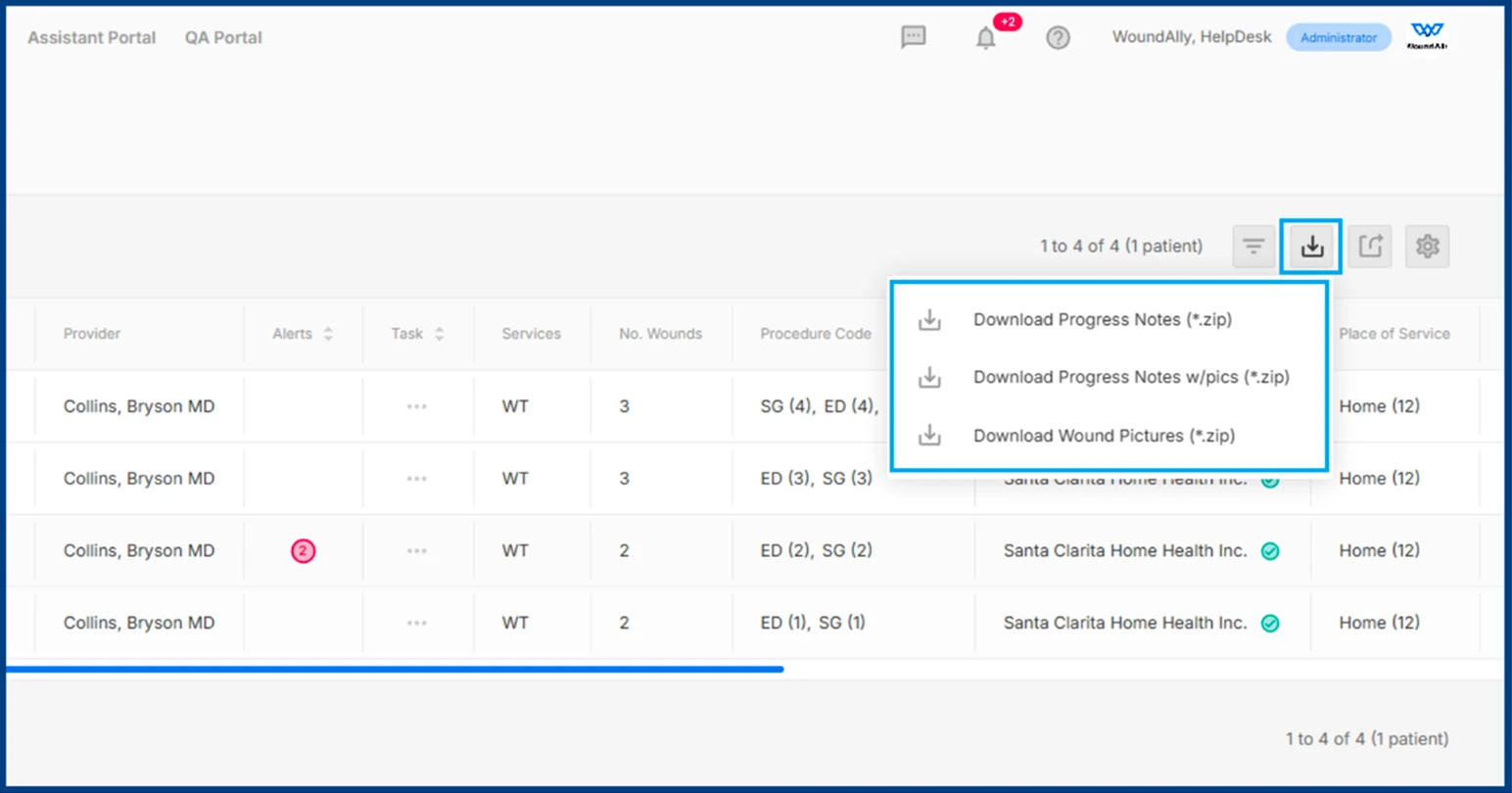The image size is (1512, 793).
Task: Click the download toolbar button
Action: click(1311, 247)
